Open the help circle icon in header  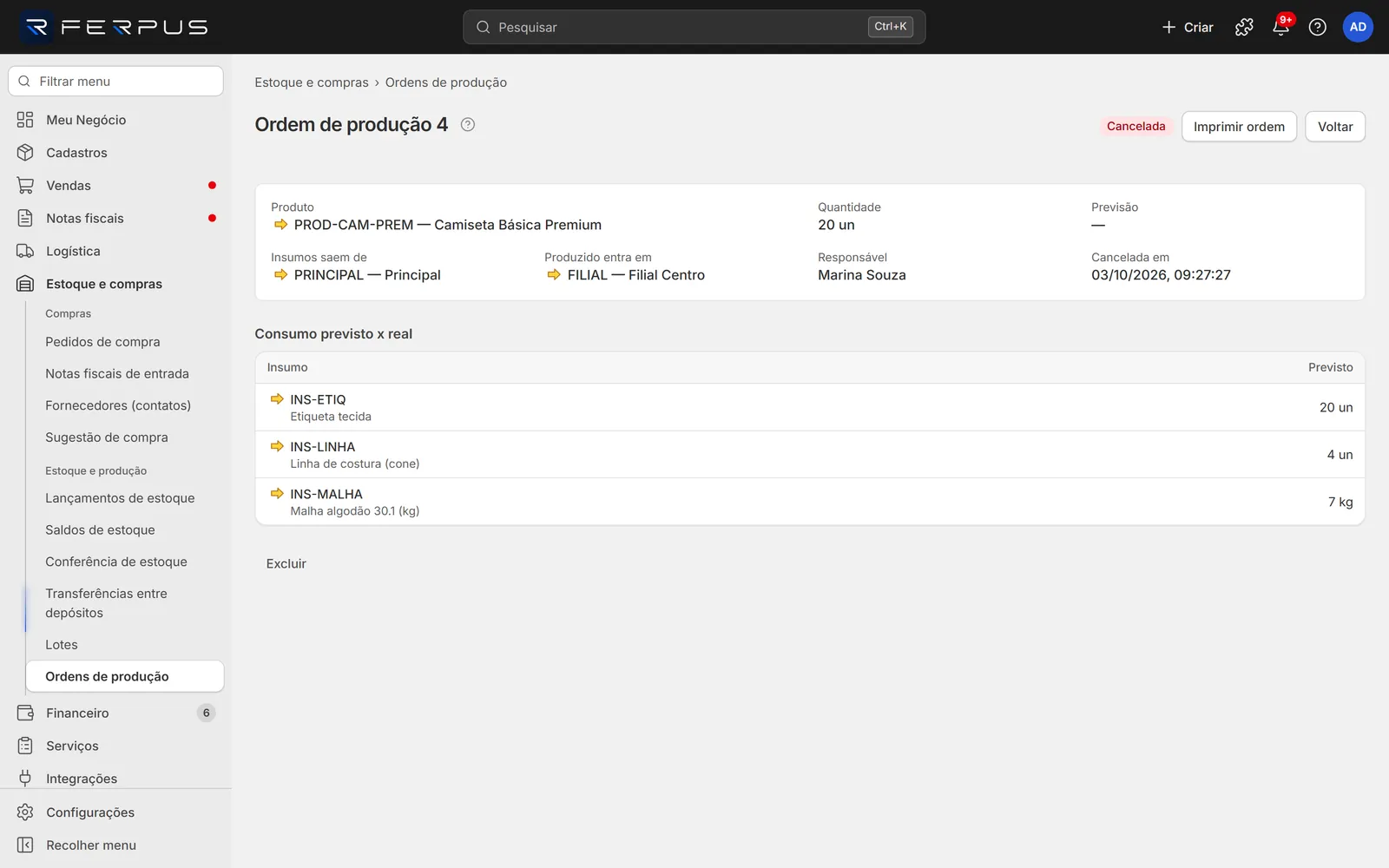coord(1317,27)
